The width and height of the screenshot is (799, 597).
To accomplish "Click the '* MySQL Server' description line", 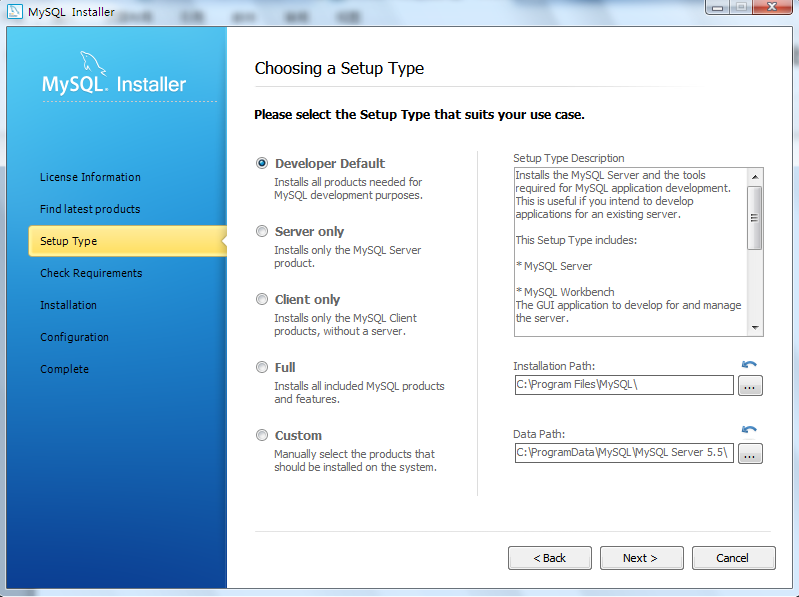I will coord(554,266).
